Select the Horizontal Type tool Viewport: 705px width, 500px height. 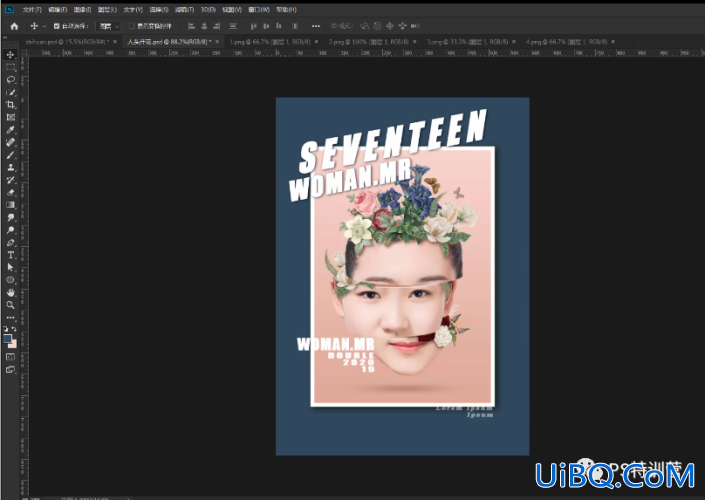[x=10, y=255]
